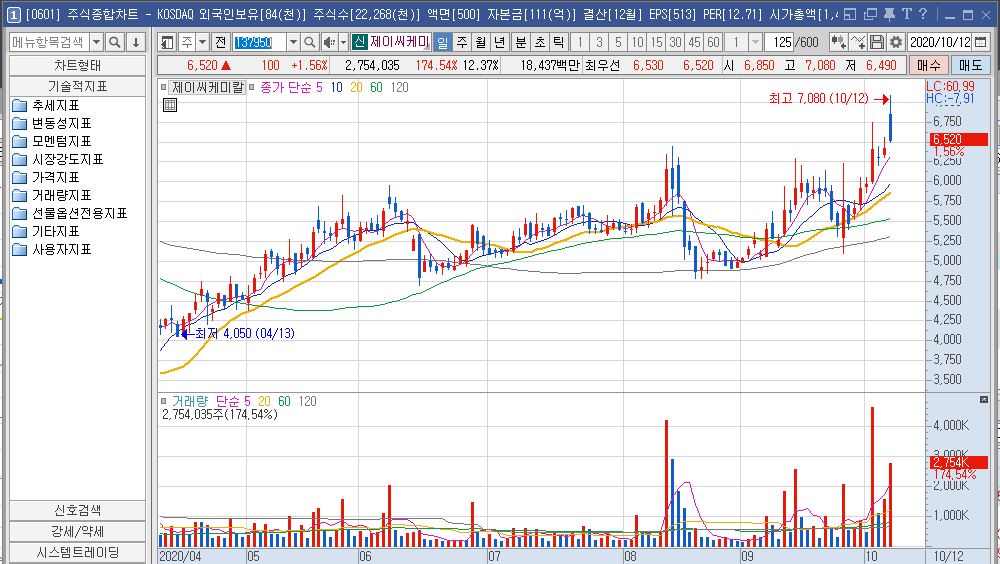Viewport: 1000px width, 564px height.
Task: Click the stock code search magnifier
Action: (309, 43)
